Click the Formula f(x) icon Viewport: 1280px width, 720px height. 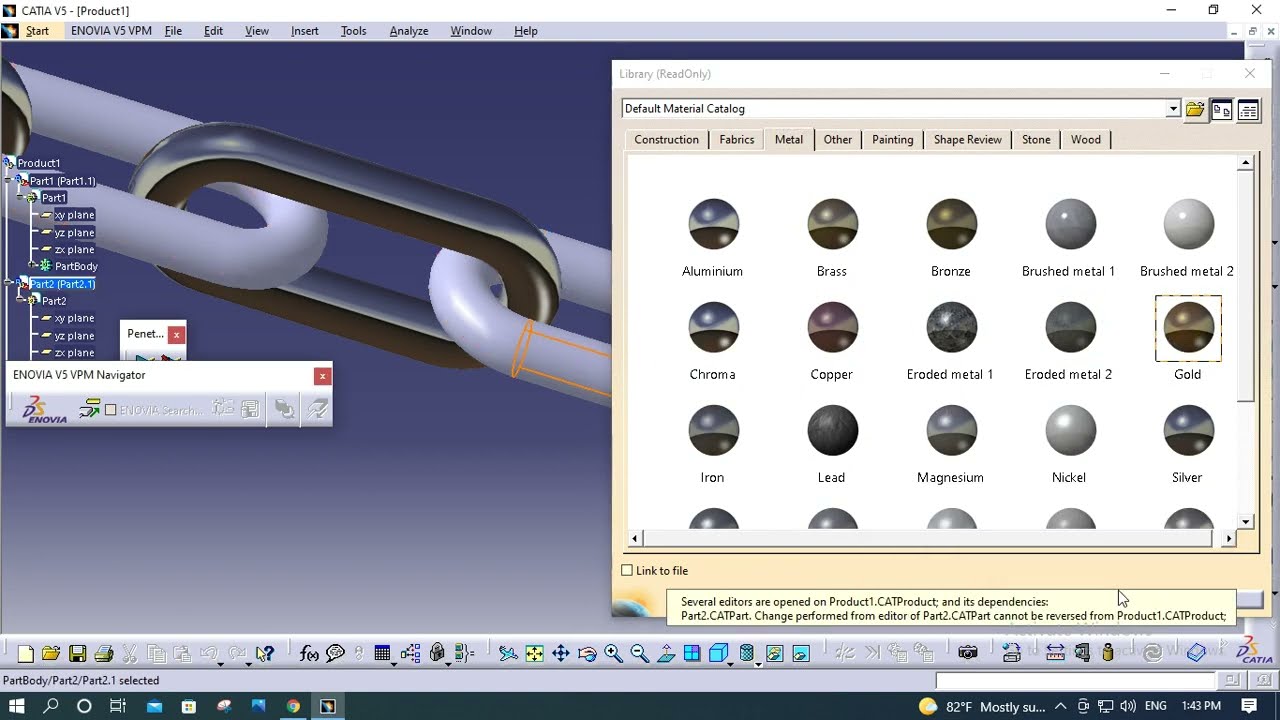309,654
